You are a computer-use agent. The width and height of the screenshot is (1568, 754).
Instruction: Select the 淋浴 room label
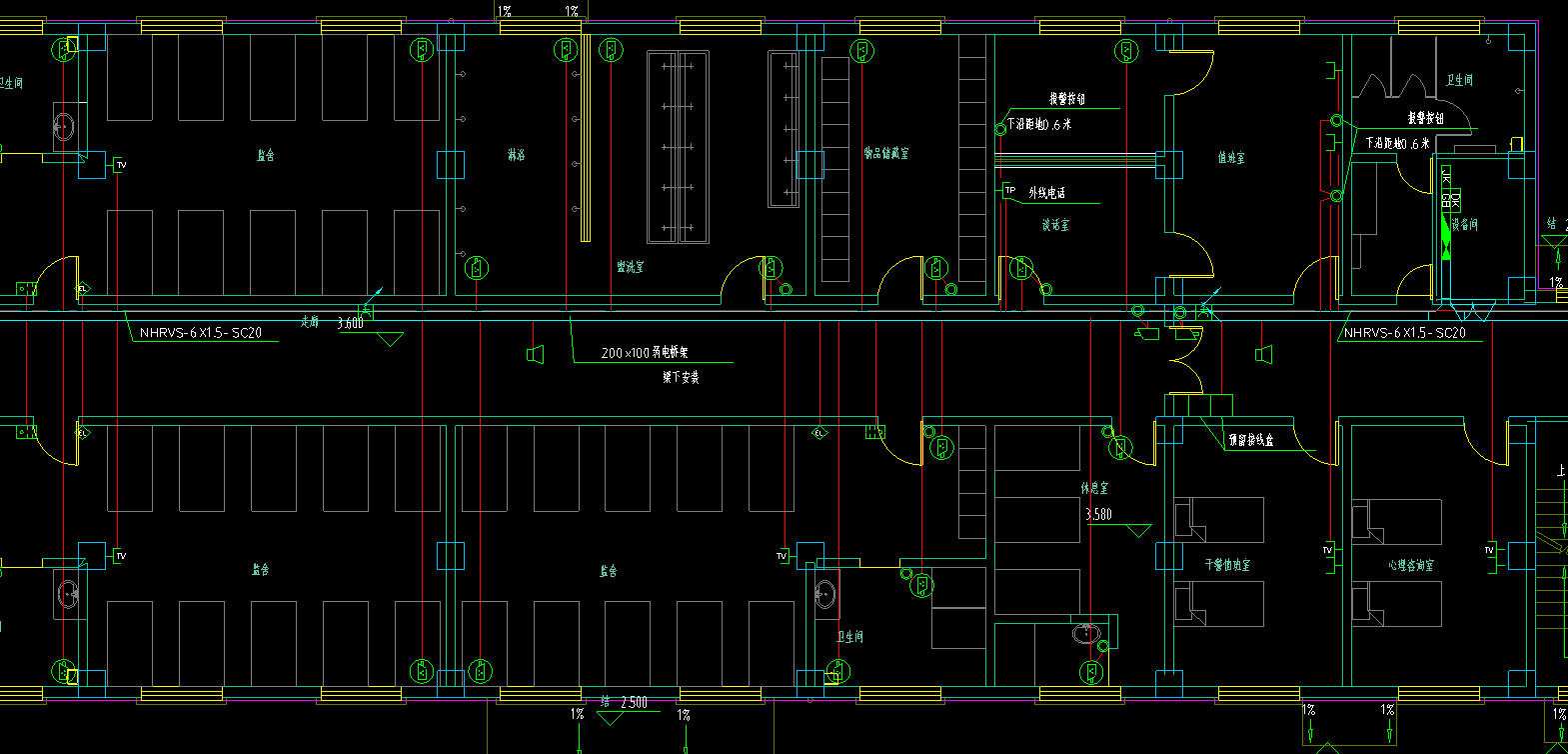tap(516, 155)
